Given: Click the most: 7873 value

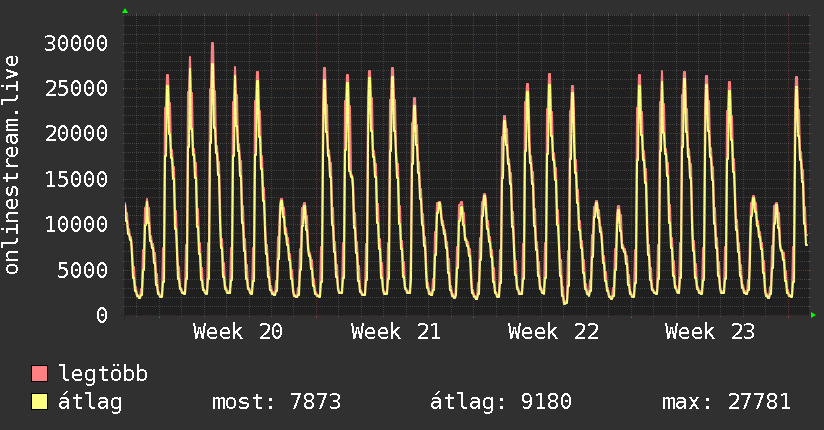Looking at the screenshot, I should [276, 402].
